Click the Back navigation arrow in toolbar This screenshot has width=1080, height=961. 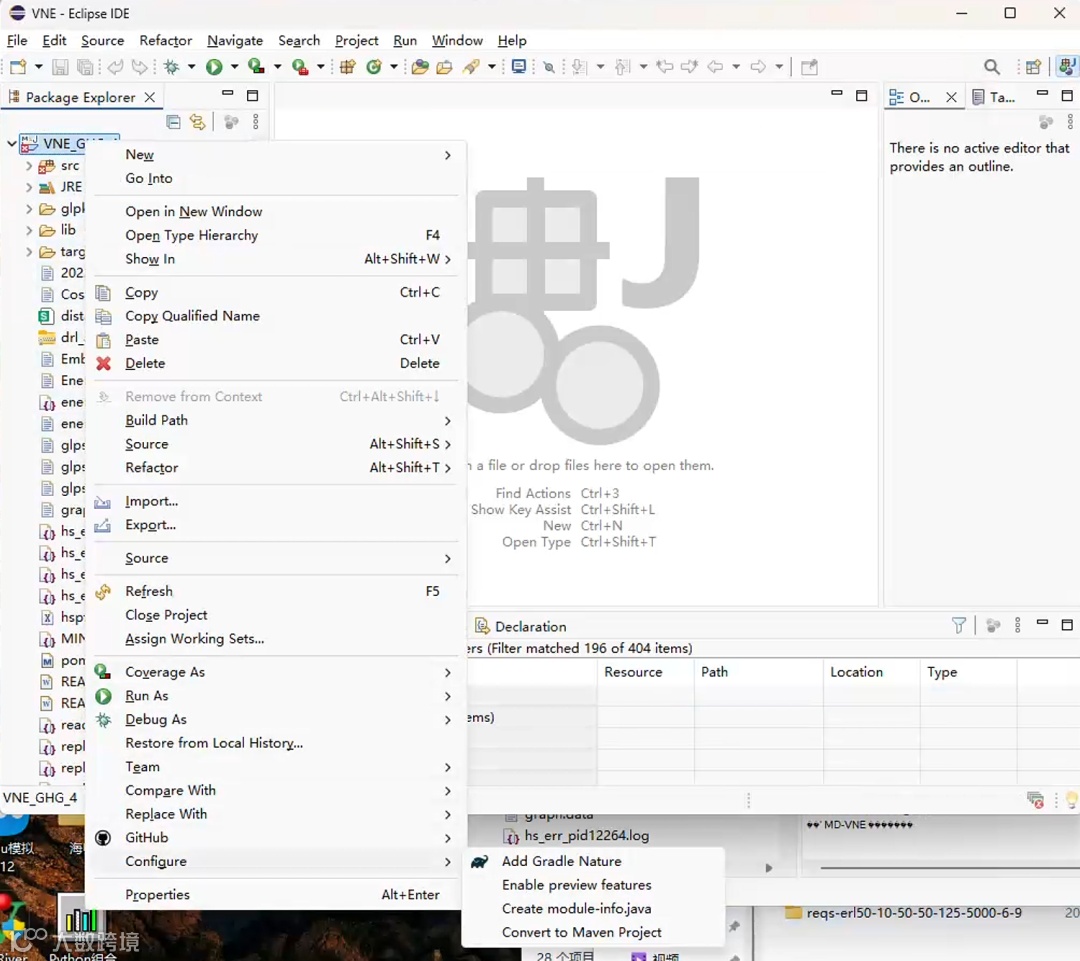pyautogui.click(x=716, y=67)
